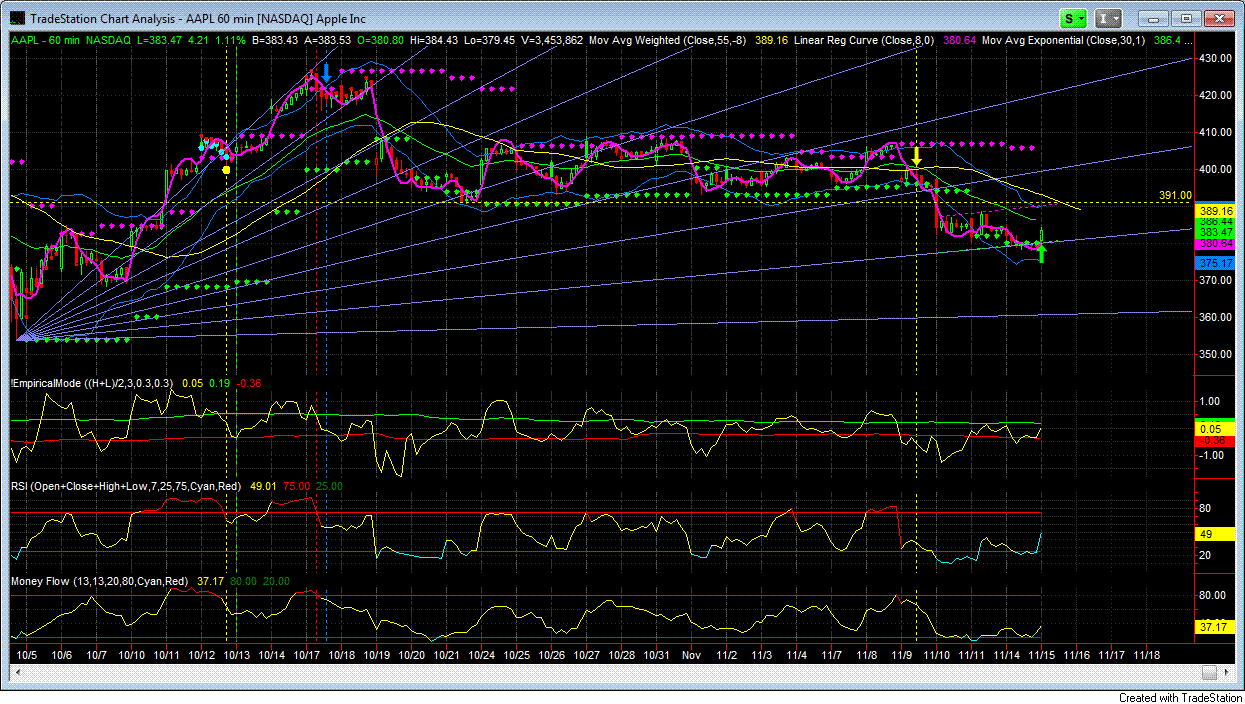The height and width of the screenshot is (704, 1245).
Task: Click the magenta 380.64 price axis tag
Action: (1216, 243)
